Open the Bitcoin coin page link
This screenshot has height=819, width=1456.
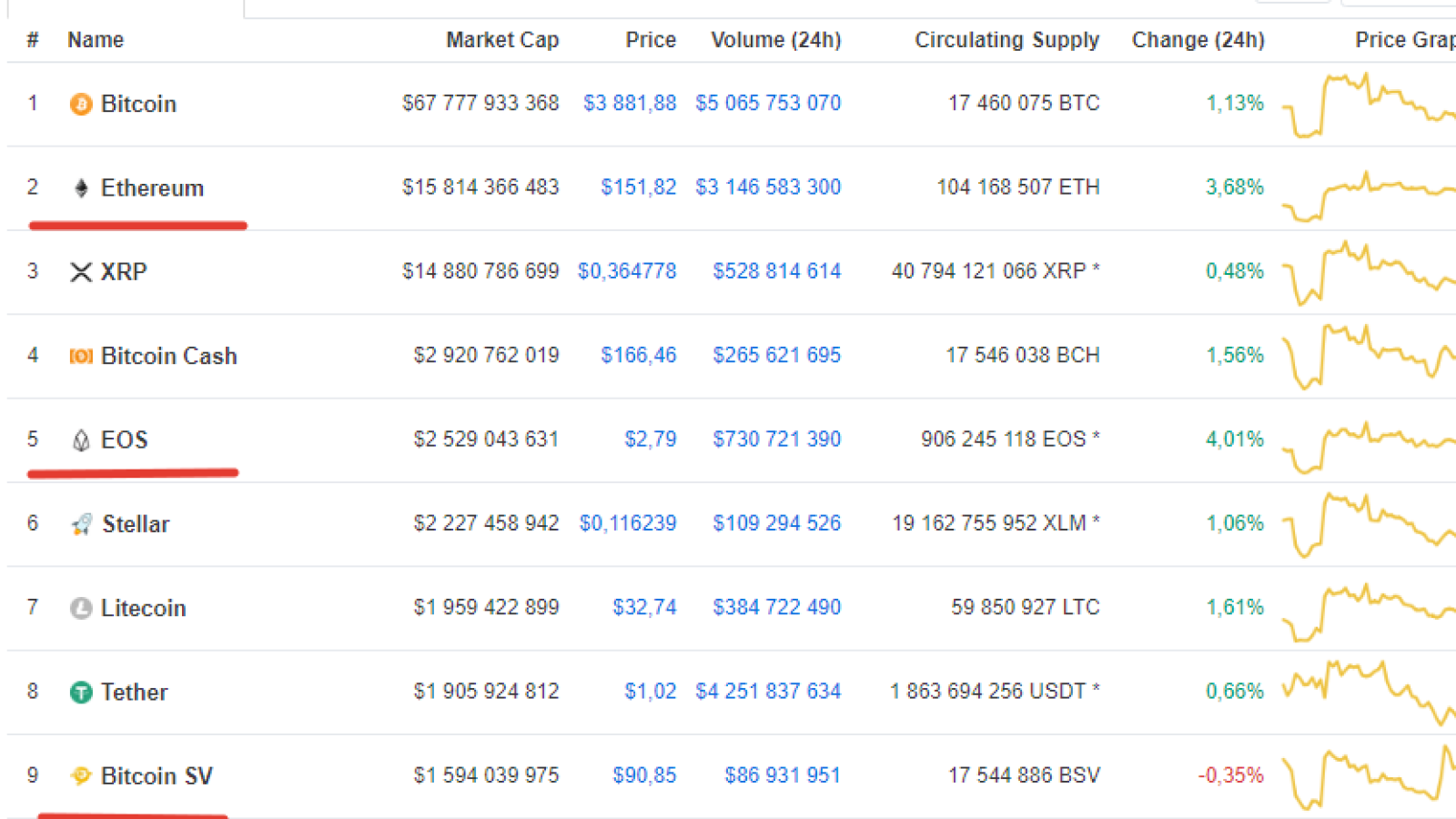coord(138,104)
